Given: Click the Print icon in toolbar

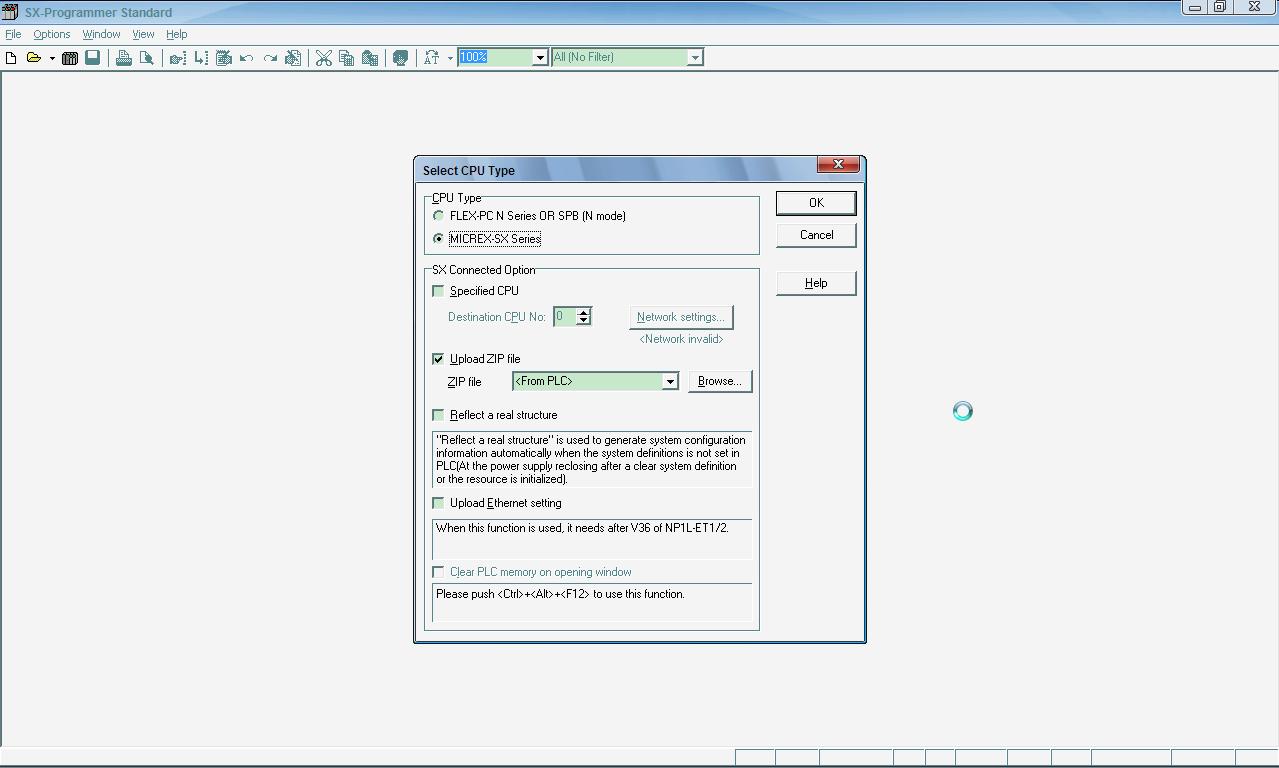Looking at the screenshot, I should pyautogui.click(x=124, y=58).
